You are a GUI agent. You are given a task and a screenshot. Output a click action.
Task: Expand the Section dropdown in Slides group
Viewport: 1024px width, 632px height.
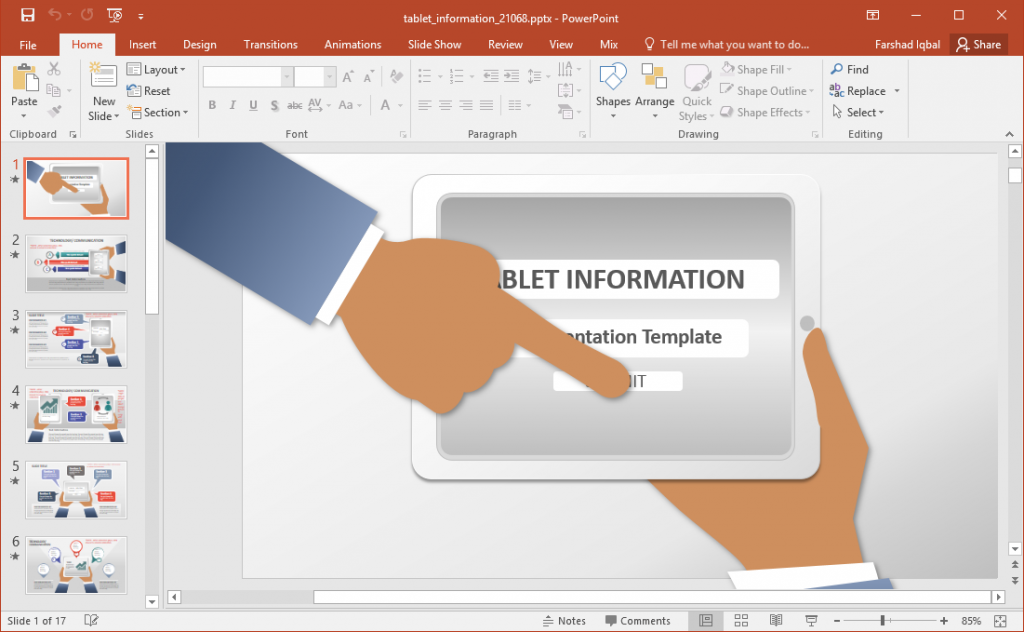(x=158, y=112)
